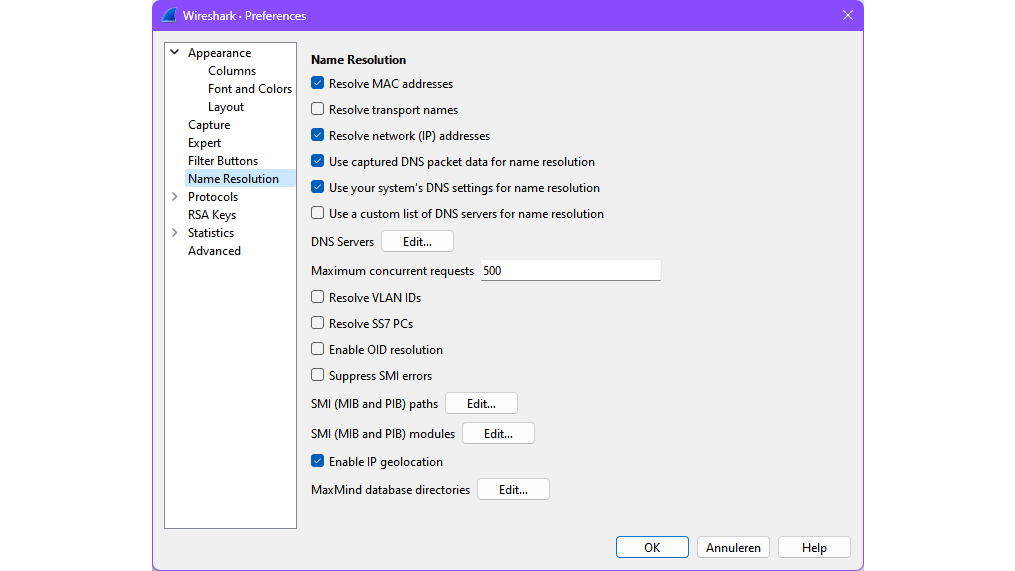Enable Resolve VLAN IDs checkbox
1015x571 pixels.
tap(318, 298)
